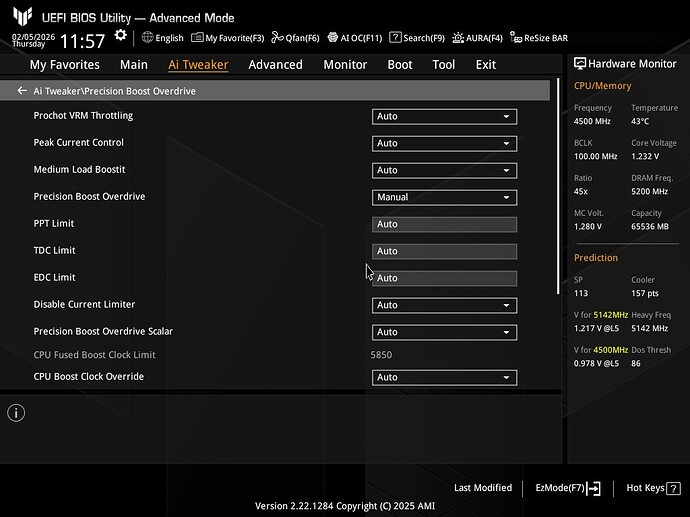Image resolution: width=690 pixels, height=517 pixels.
Task: Open Qfan(F6) fan control icon
Action: click(x=277, y=37)
